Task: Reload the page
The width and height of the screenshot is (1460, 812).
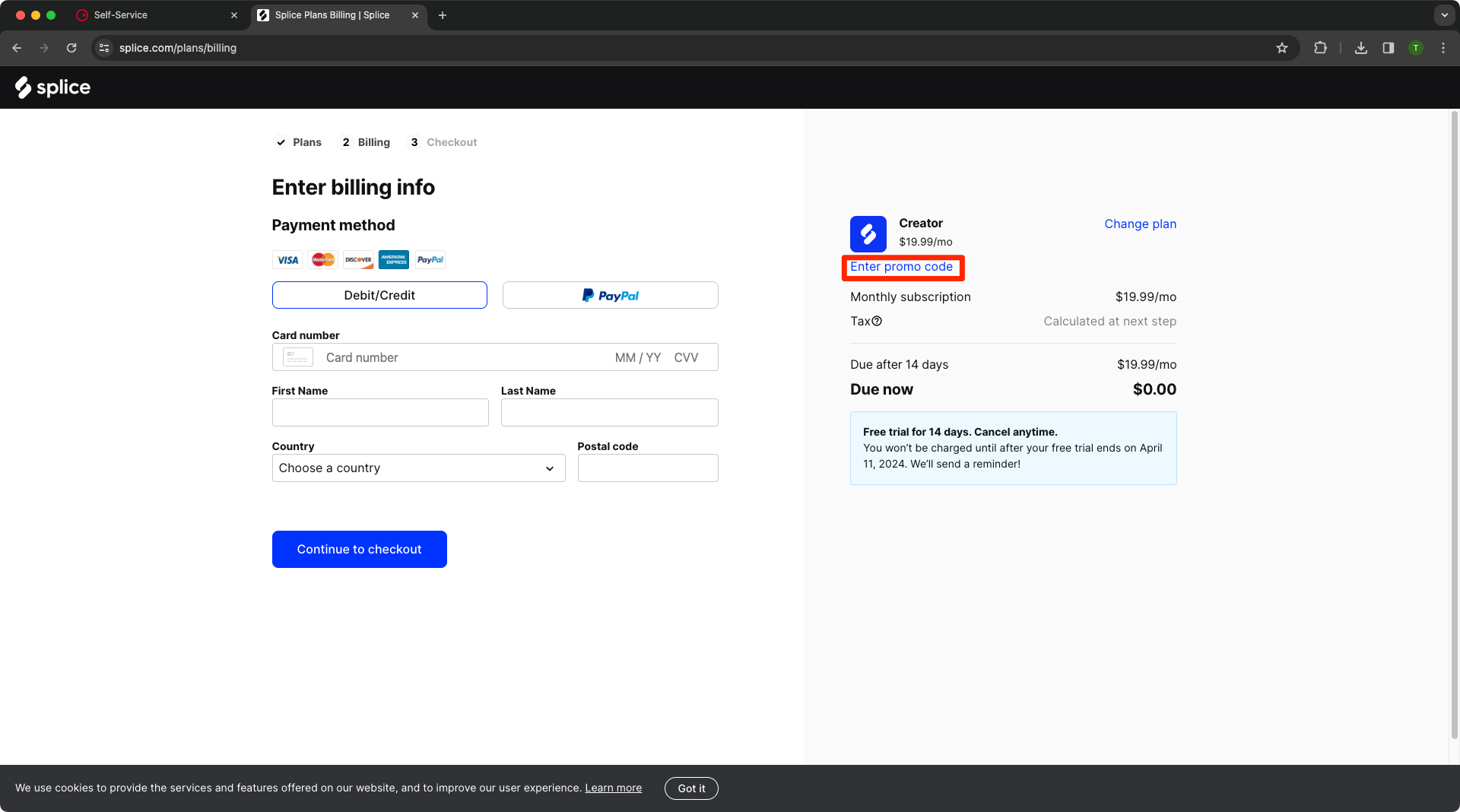Action: 71,48
